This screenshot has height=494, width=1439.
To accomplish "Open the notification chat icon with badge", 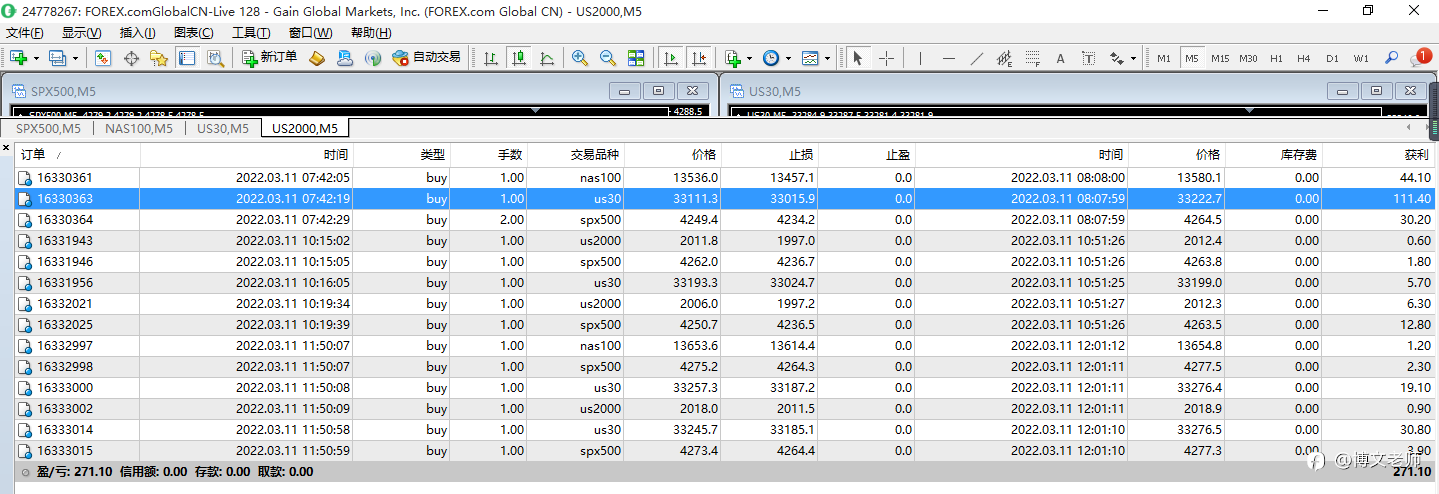I will pos(1420,58).
